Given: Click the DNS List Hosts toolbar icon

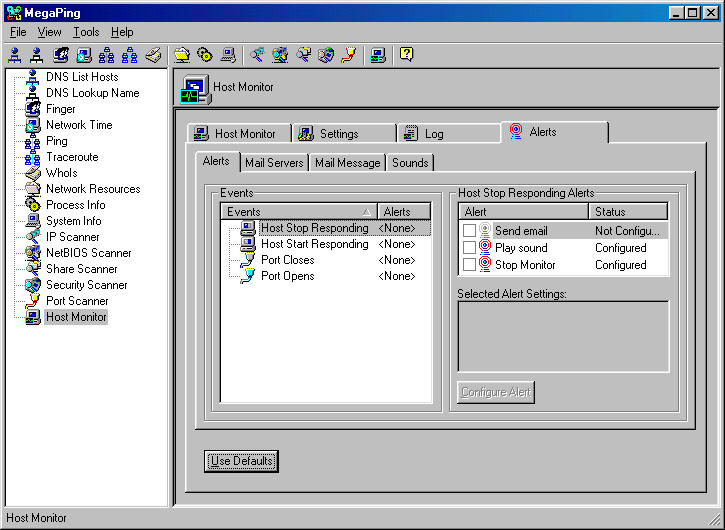Looking at the screenshot, I should click(15, 55).
